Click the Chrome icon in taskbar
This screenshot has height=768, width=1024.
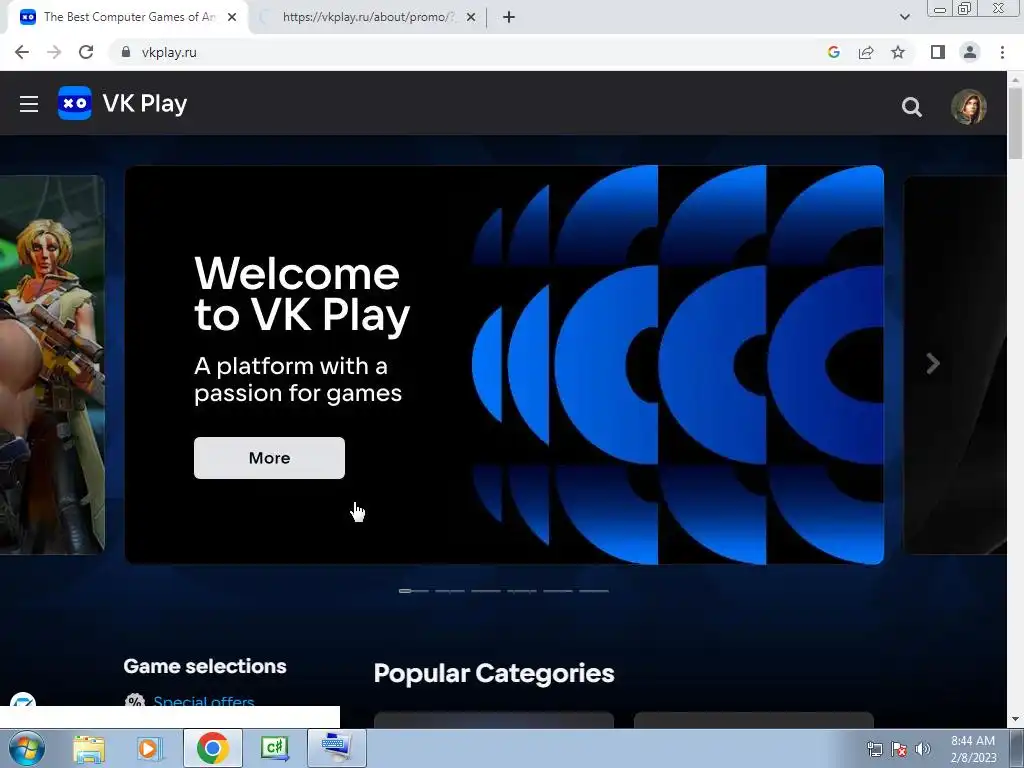click(212, 748)
